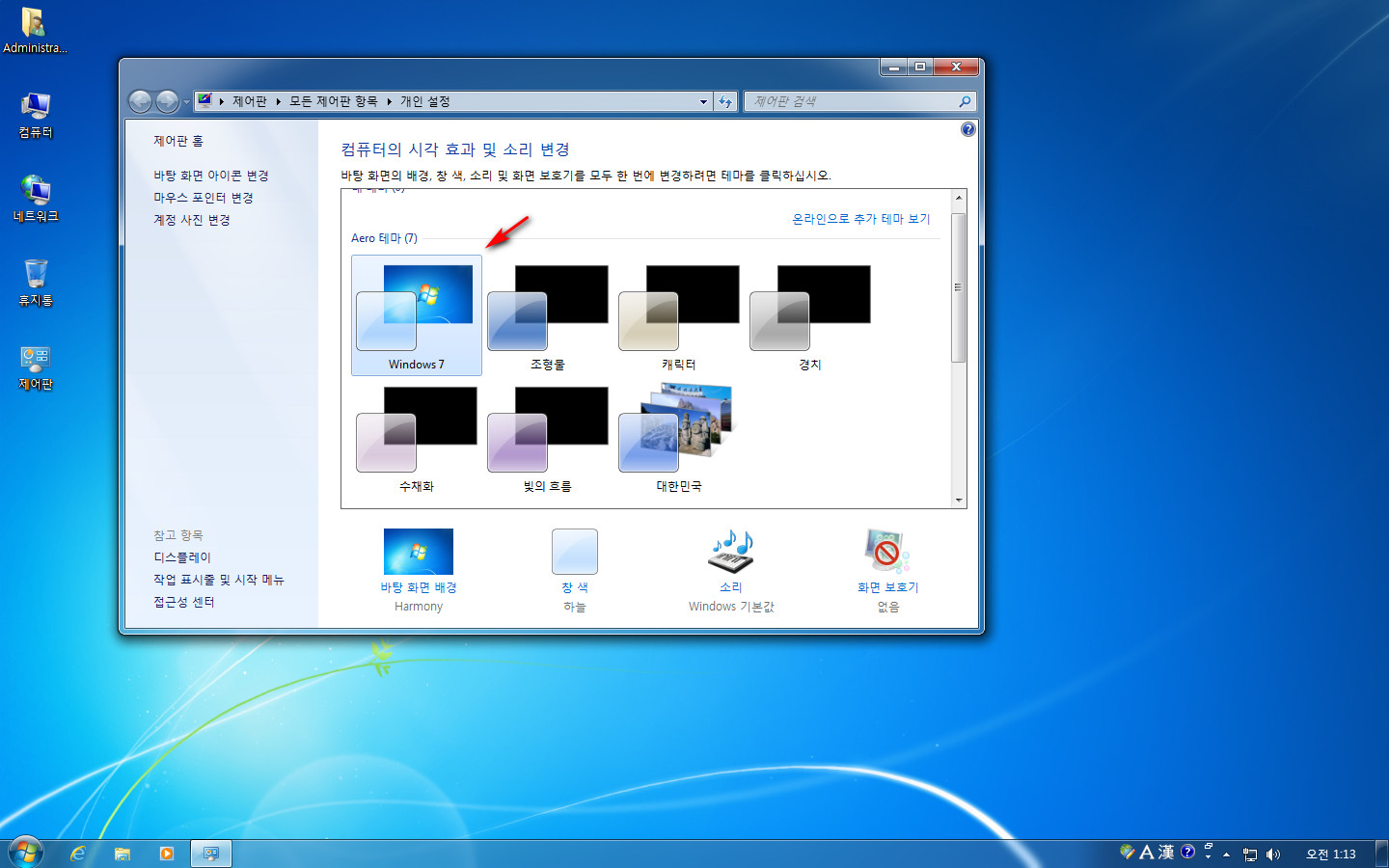This screenshot has height=868, width=1389.
Task: Click the 제어판 breadcrumb in address bar
Action: point(249,101)
